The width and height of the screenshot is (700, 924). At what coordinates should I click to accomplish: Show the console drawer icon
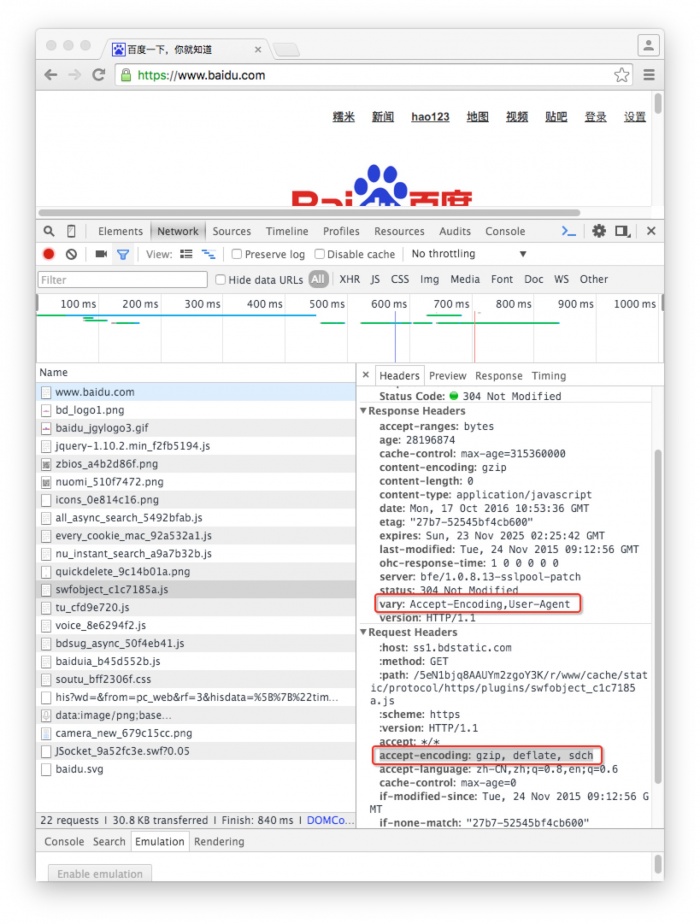point(568,231)
